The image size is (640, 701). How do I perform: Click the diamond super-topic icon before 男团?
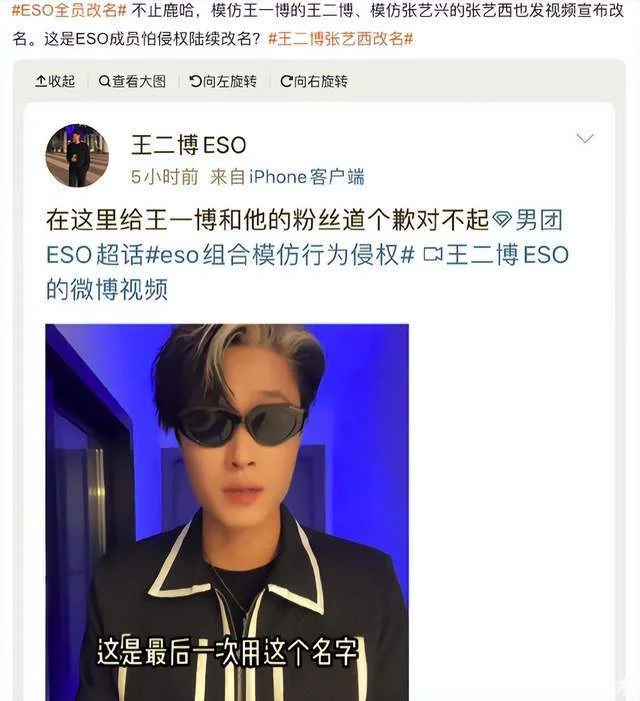pos(501,220)
